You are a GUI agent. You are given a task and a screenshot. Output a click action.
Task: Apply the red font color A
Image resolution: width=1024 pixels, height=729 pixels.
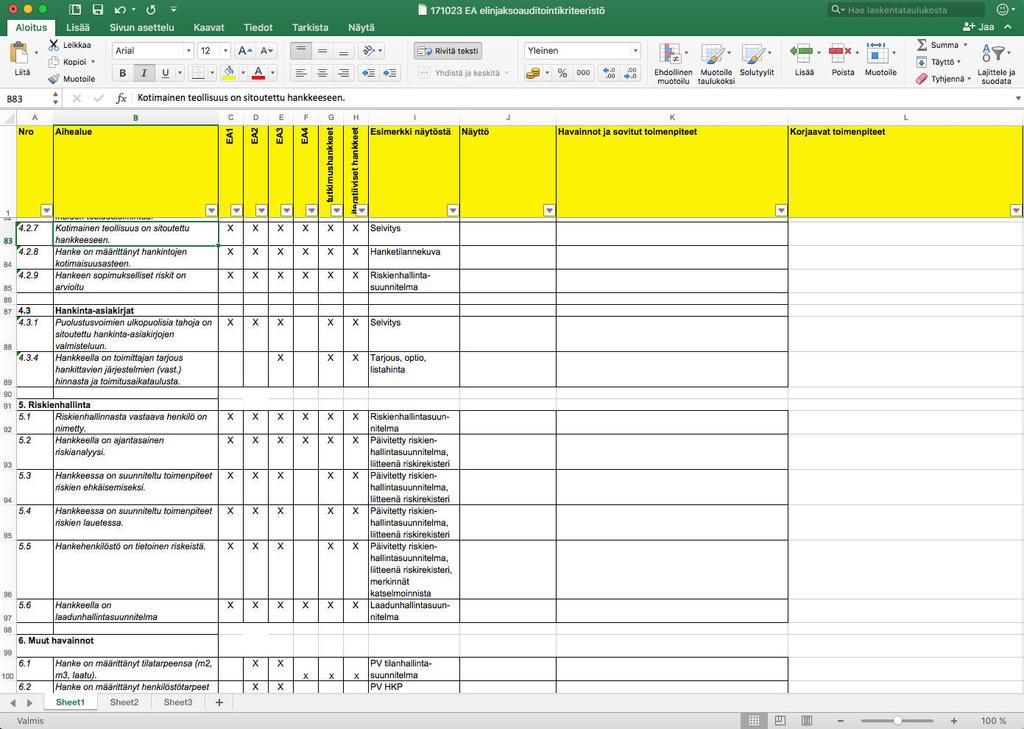point(259,73)
